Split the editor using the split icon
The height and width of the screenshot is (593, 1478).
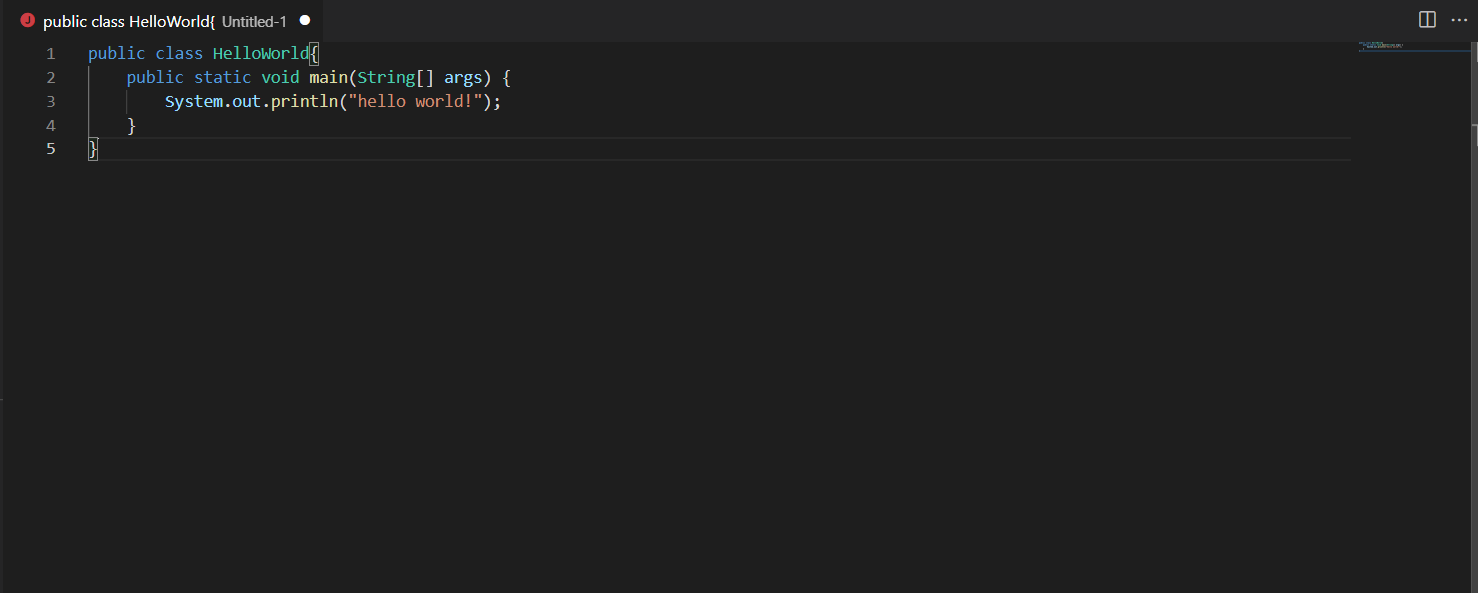click(1426, 19)
